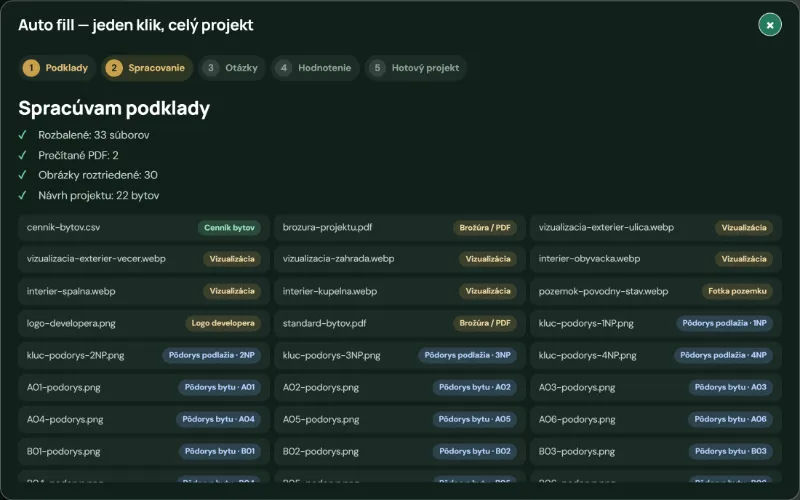This screenshot has width=800, height=500.
Task: Click the Pôdorys podlažia · 3NP tag
Action: (467, 356)
